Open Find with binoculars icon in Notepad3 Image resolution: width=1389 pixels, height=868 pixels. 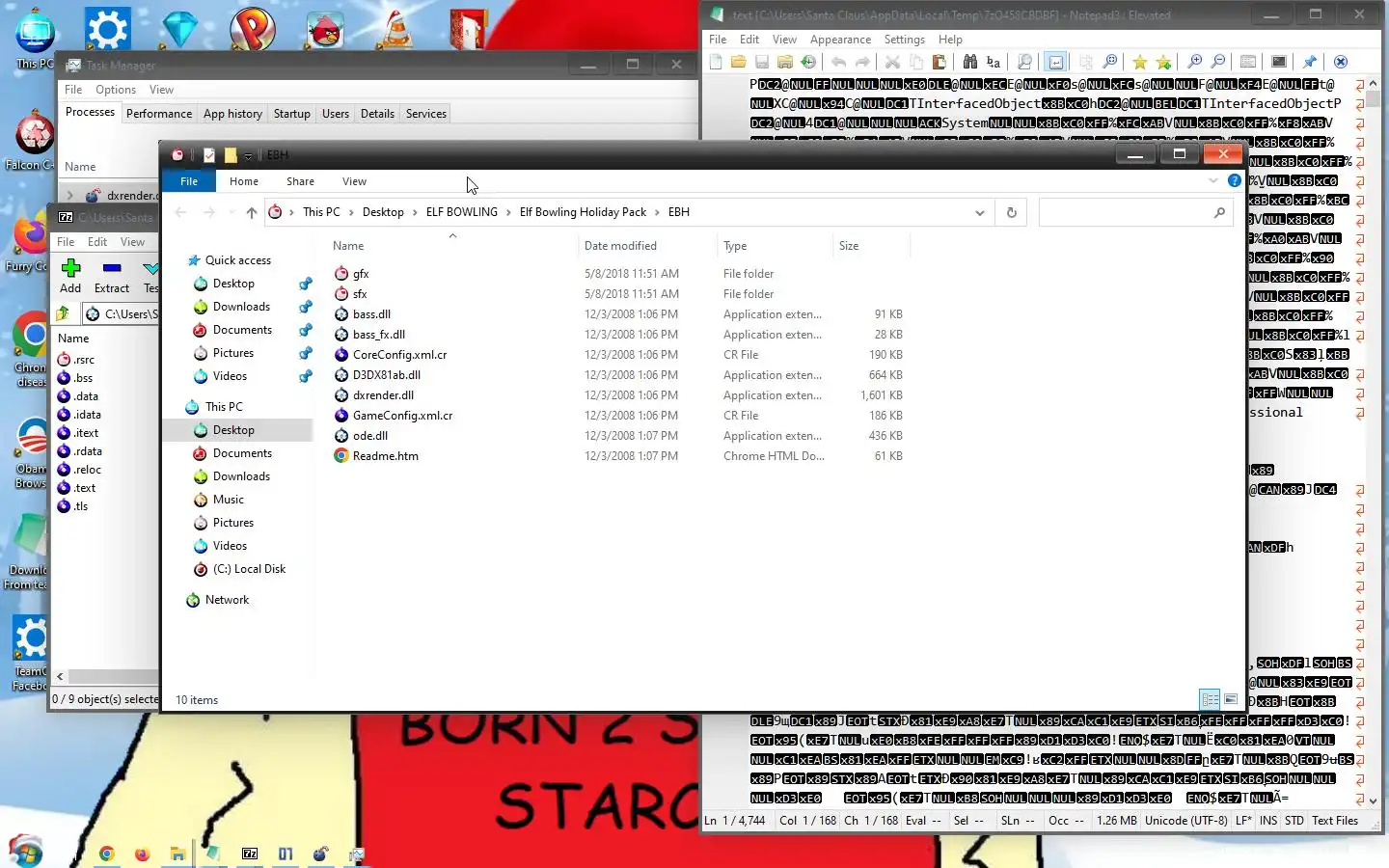tap(970, 62)
